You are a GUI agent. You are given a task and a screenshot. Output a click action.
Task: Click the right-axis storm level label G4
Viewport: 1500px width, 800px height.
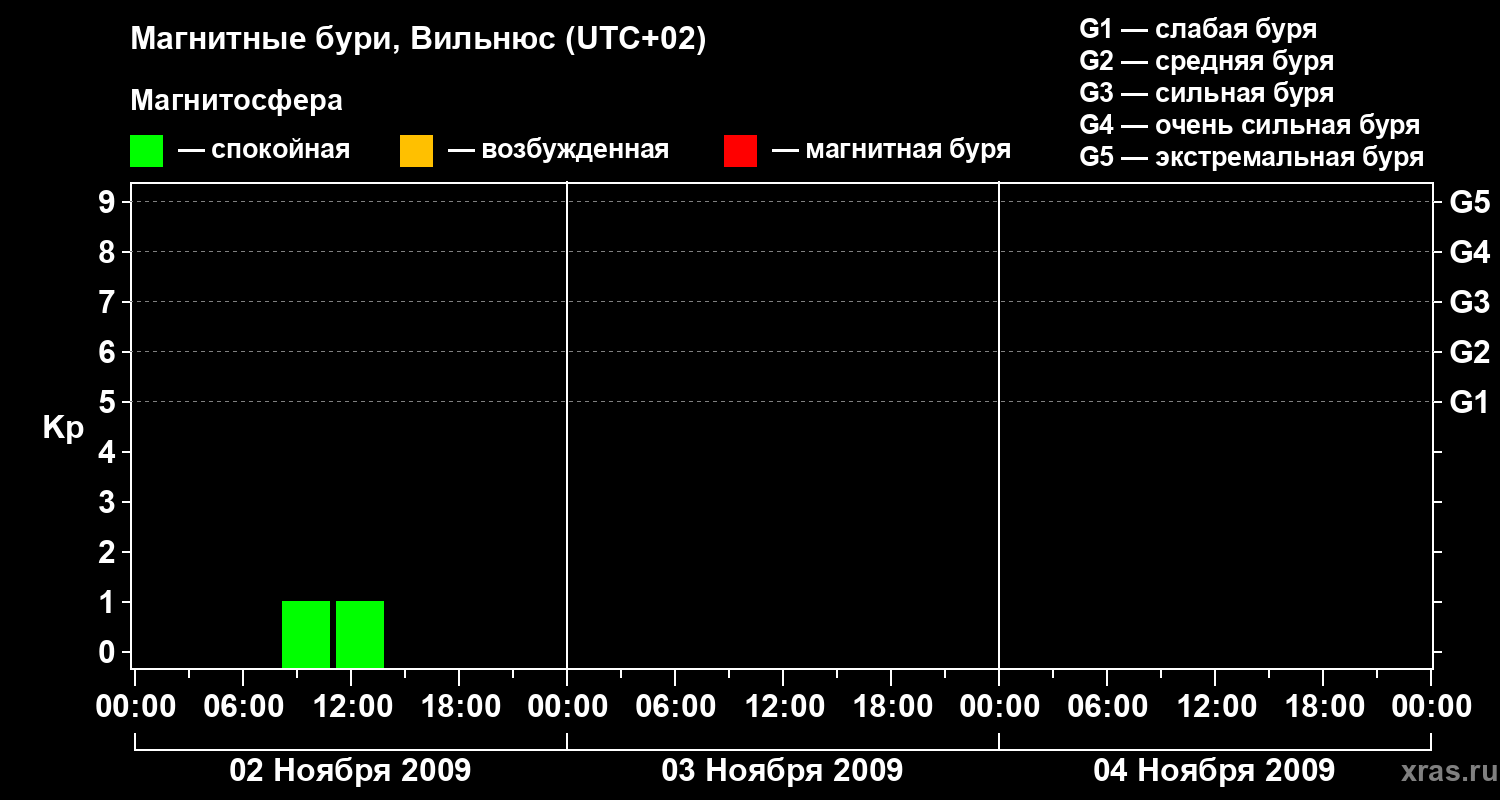(x=1469, y=252)
